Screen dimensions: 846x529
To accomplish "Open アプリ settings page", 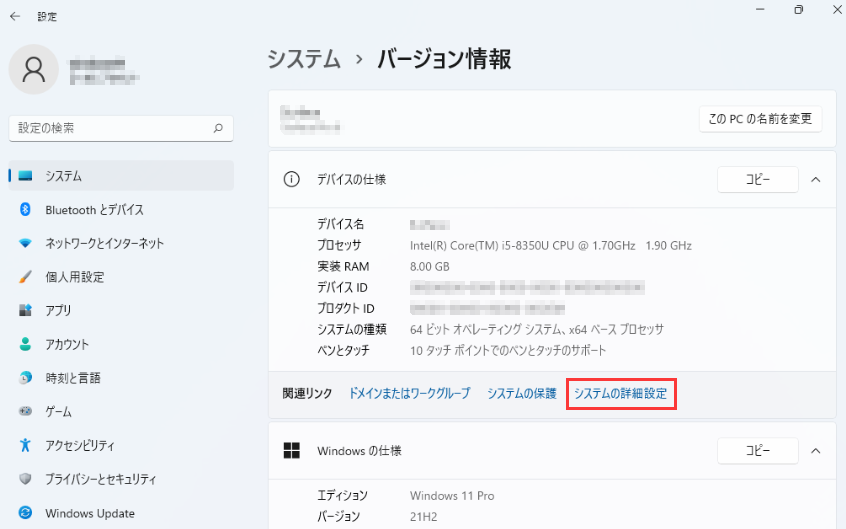I will pos(121,310).
